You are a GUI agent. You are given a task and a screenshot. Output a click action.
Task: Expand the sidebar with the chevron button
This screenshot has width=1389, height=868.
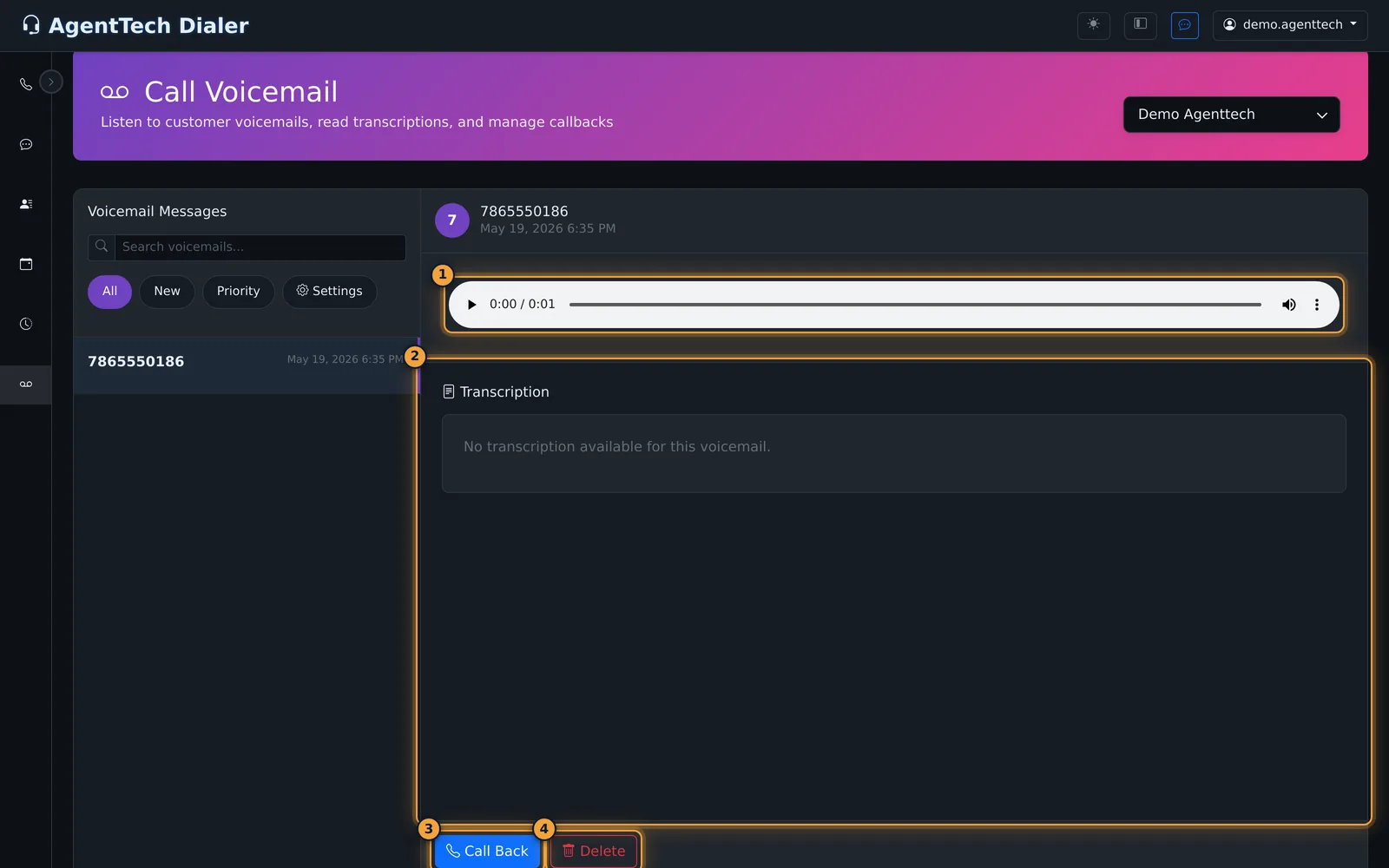coord(51,82)
